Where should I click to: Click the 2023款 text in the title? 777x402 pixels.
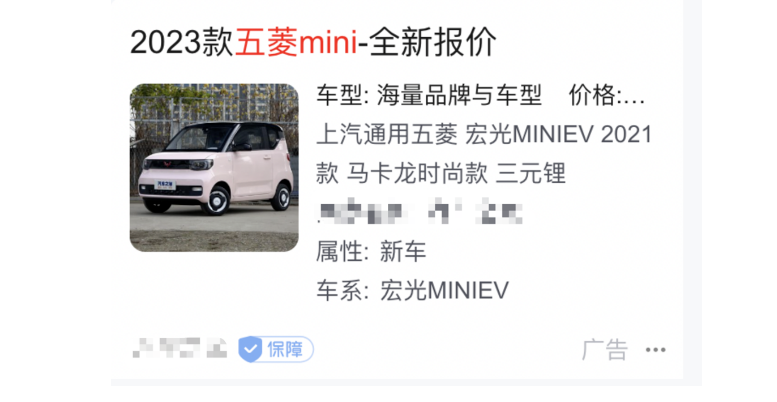pyautogui.click(x=182, y=42)
